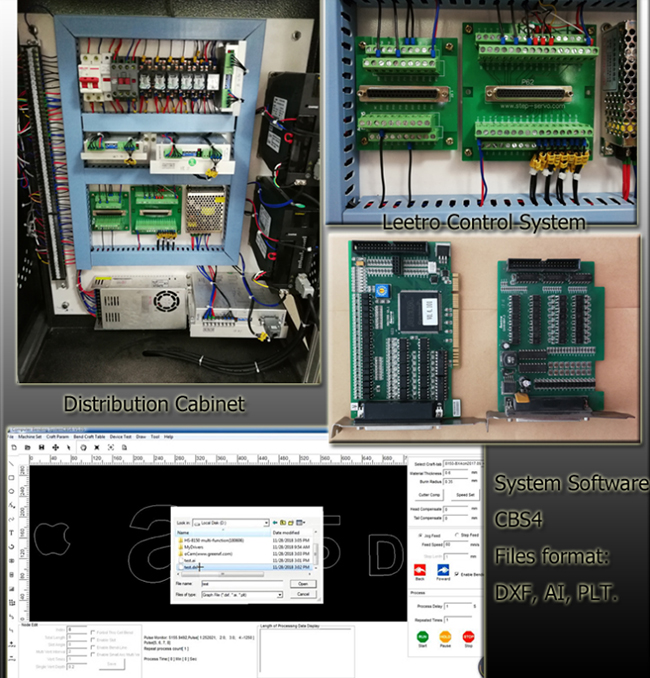Click the green RUN start icon
Viewport: 650px width, 678px height.
coord(420,636)
